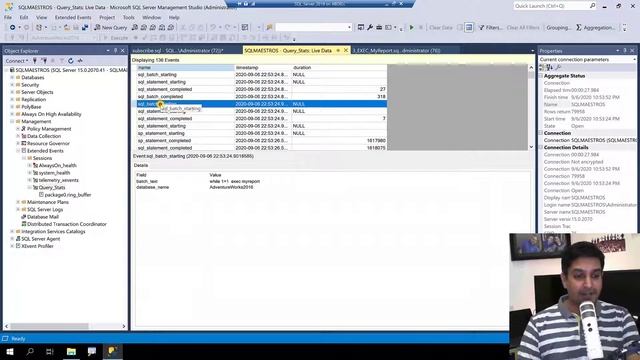This screenshot has height=360, width=640.
Task: Select the Database Mail item
Action: pos(42,217)
